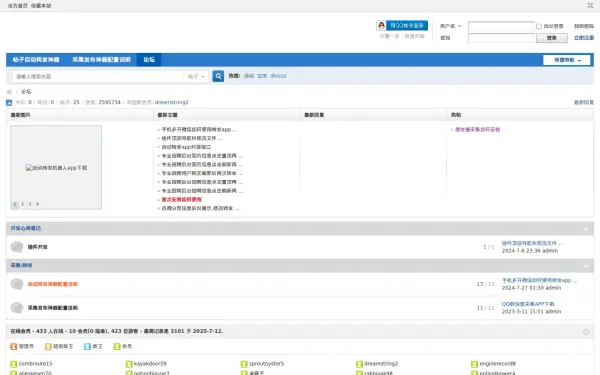Open the quick navigation dropdown
The image size is (600, 375).
[567, 60]
